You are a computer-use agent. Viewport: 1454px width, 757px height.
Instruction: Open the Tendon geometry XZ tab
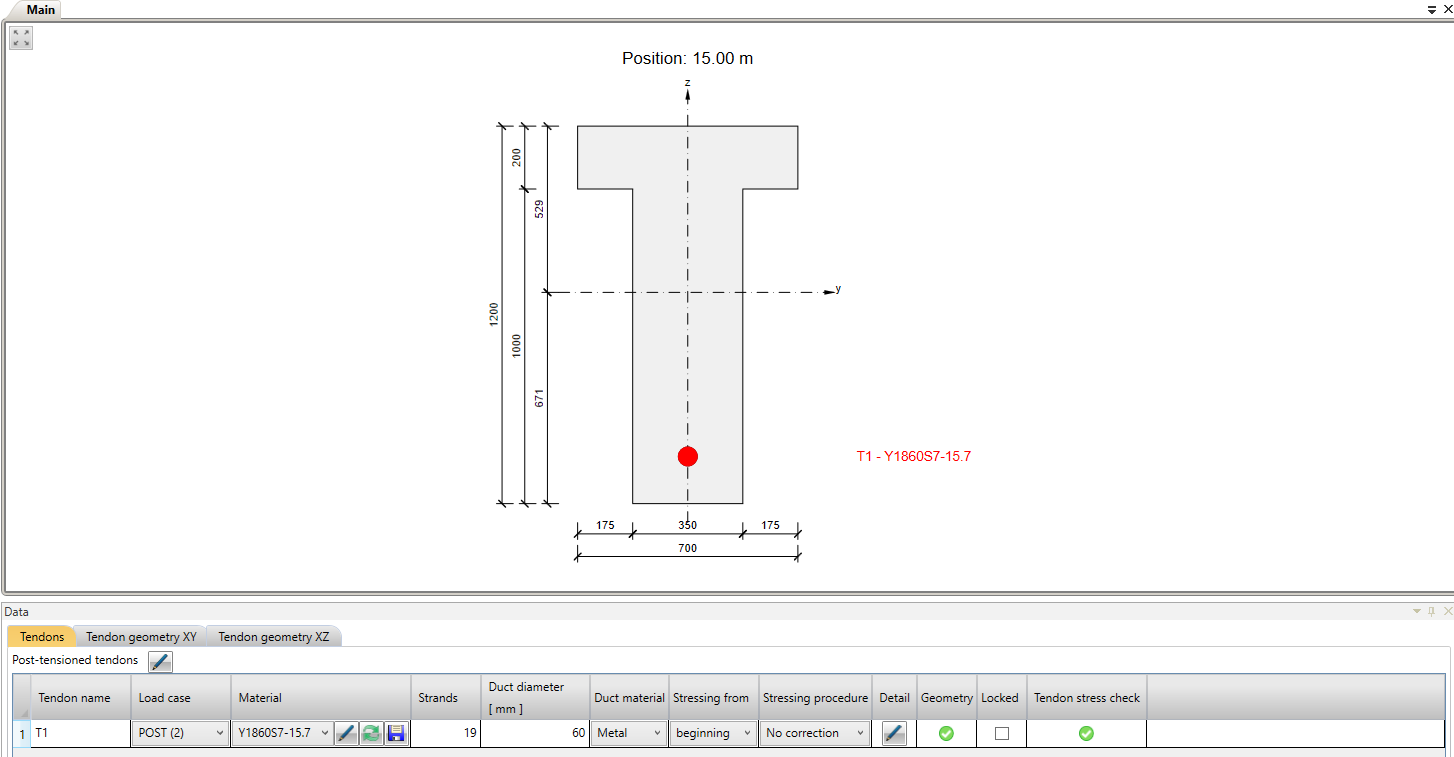pos(273,636)
